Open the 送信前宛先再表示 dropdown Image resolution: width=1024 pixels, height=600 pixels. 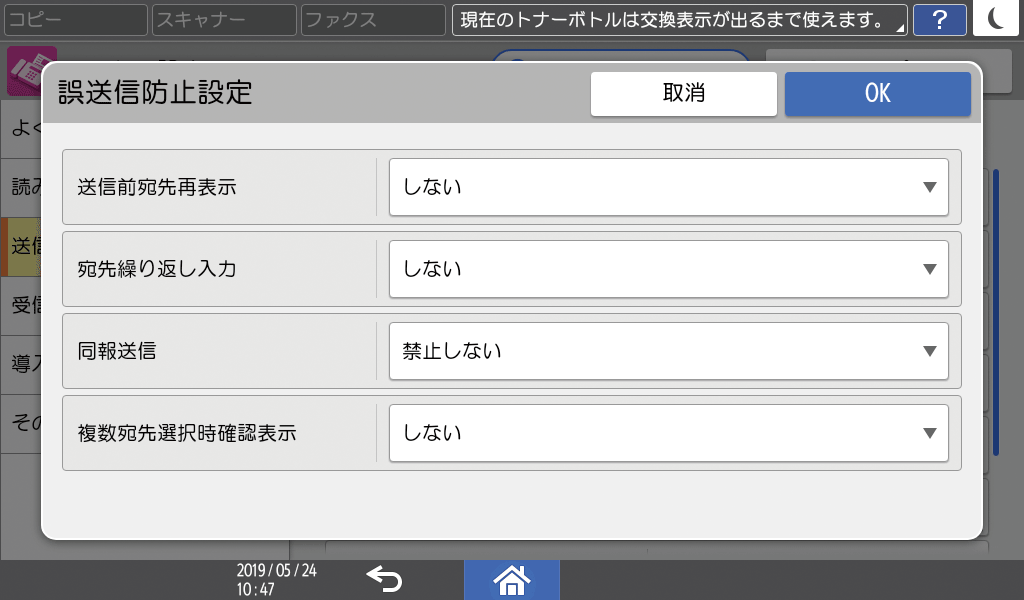tap(666, 187)
